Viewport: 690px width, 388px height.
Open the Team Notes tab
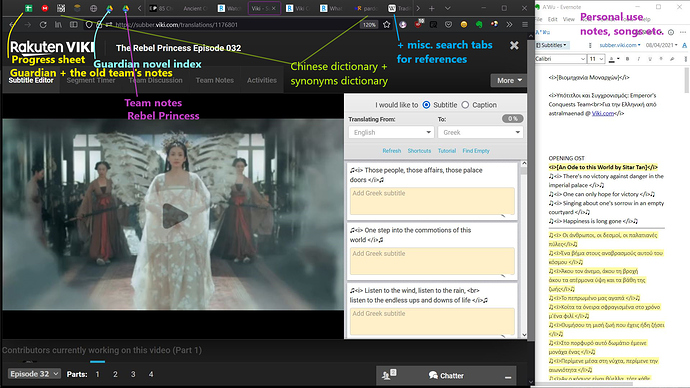pyautogui.click(x=215, y=80)
